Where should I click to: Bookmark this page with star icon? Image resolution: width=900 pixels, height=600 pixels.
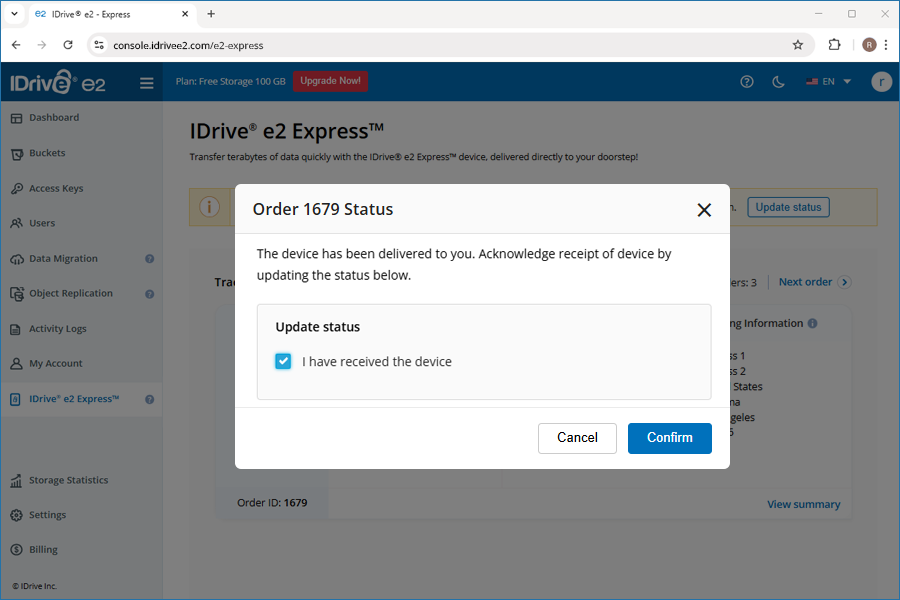(x=798, y=45)
